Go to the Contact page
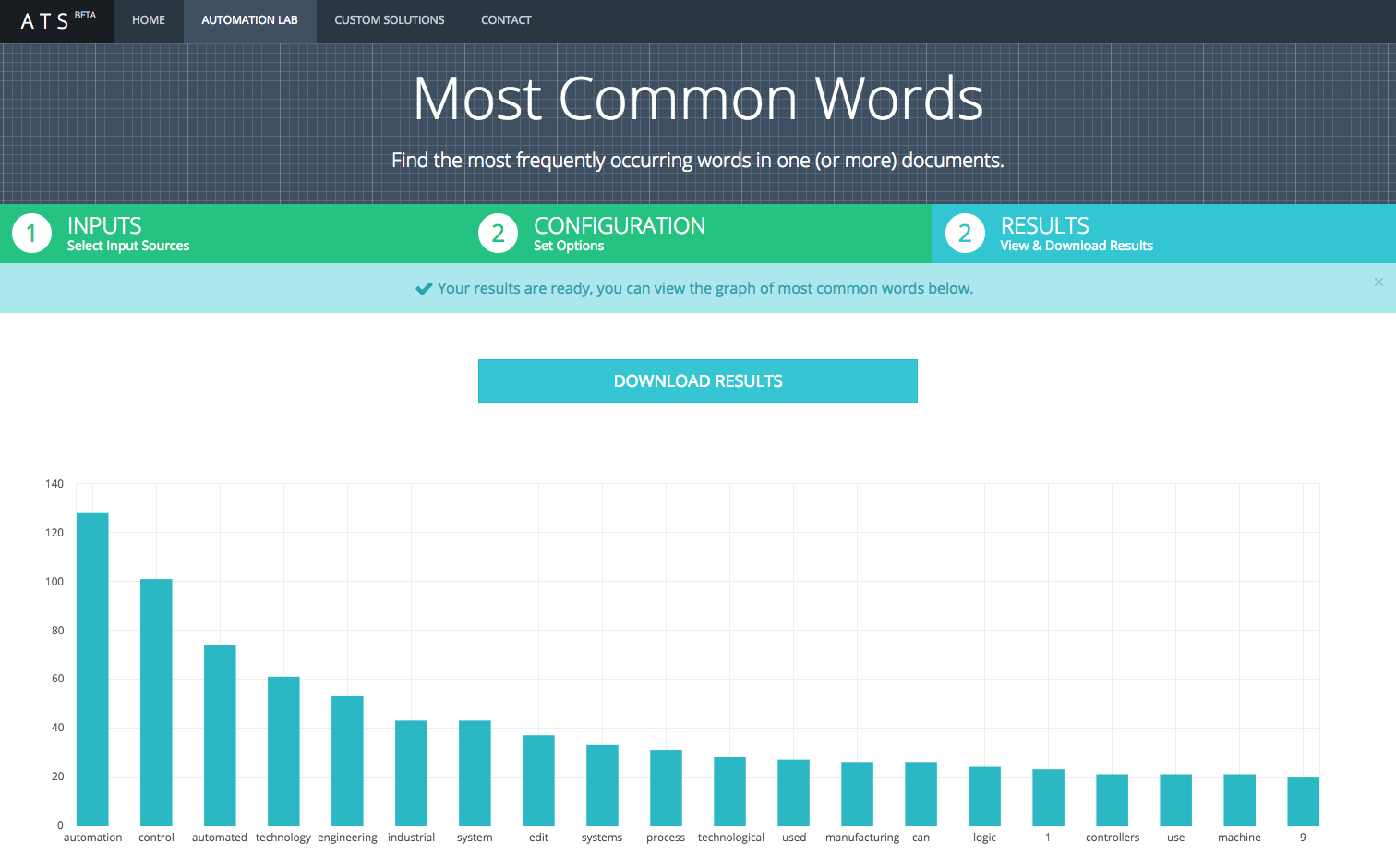The image size is (1396, 868). coord(506,20)
